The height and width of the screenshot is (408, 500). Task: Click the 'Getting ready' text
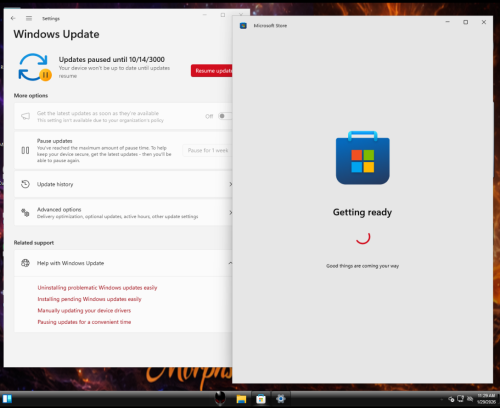(x=362, y=212)
